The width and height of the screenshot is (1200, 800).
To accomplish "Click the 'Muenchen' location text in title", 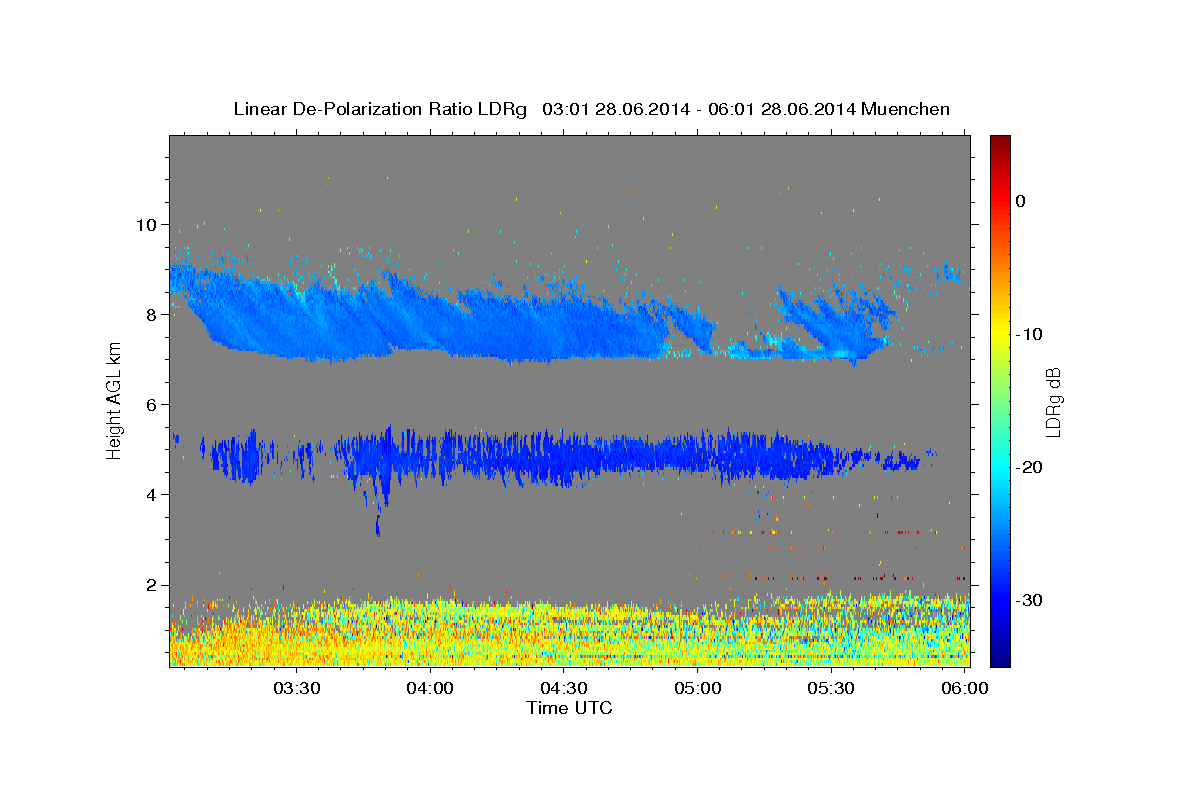I will click(906, 109).
